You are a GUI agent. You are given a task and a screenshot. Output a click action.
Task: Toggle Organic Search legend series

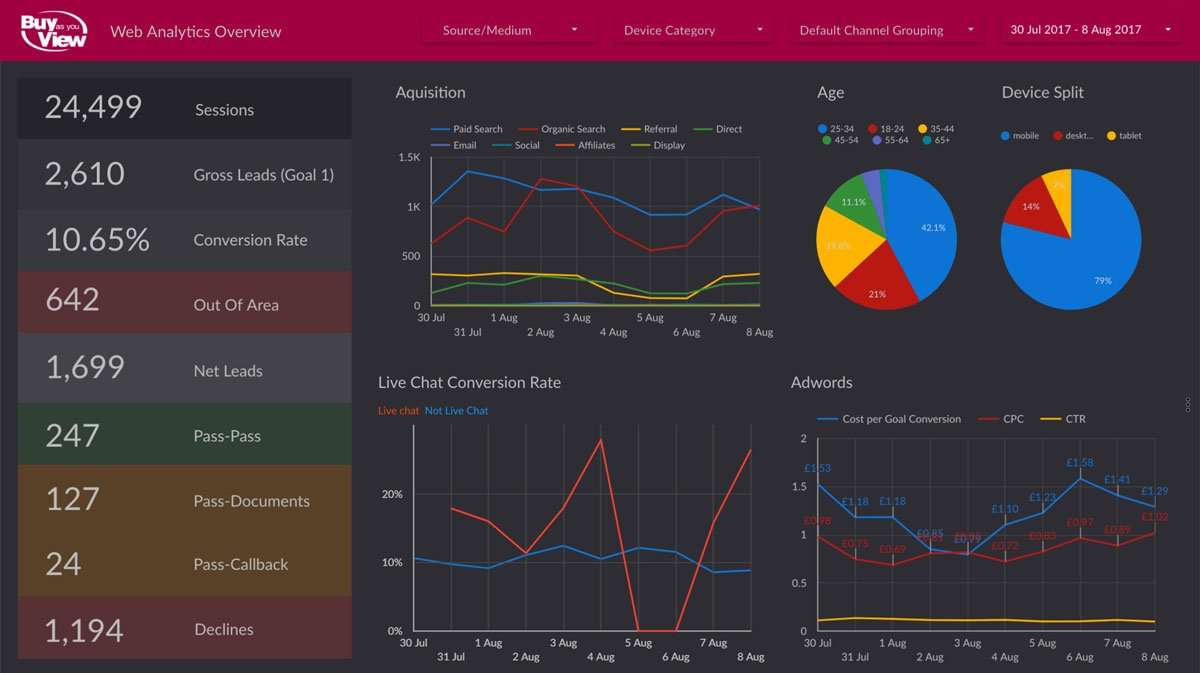click(x=561, y=129)
